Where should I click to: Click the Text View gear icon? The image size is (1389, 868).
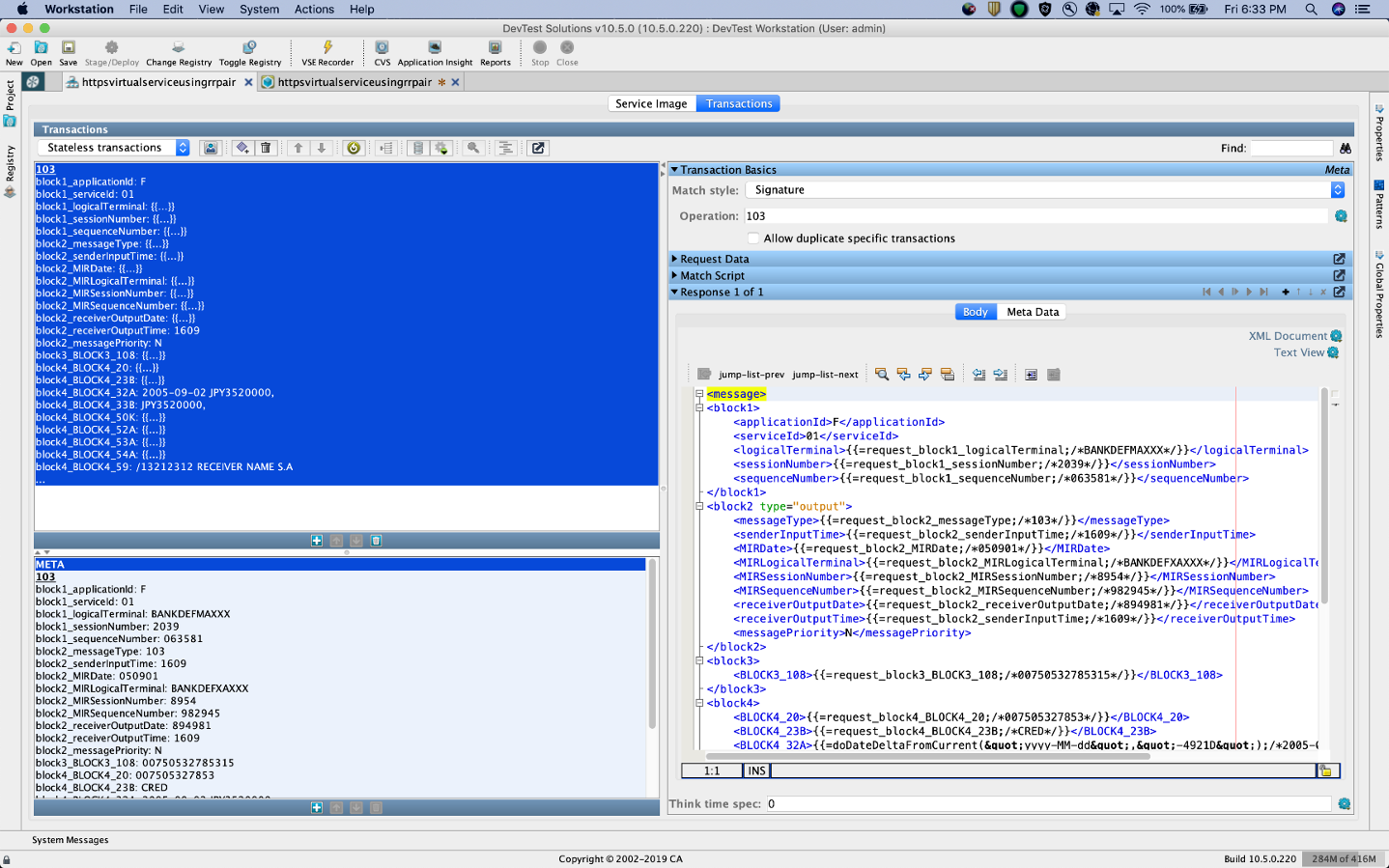[1333, 352]
